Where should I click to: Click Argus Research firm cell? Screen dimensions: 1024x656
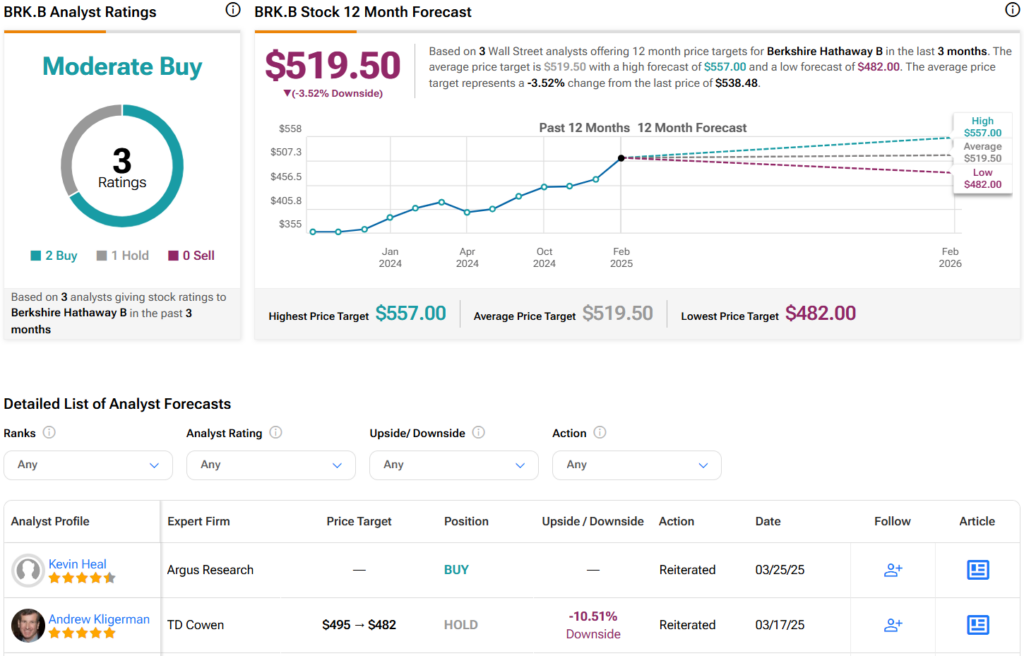click(210, 570)
